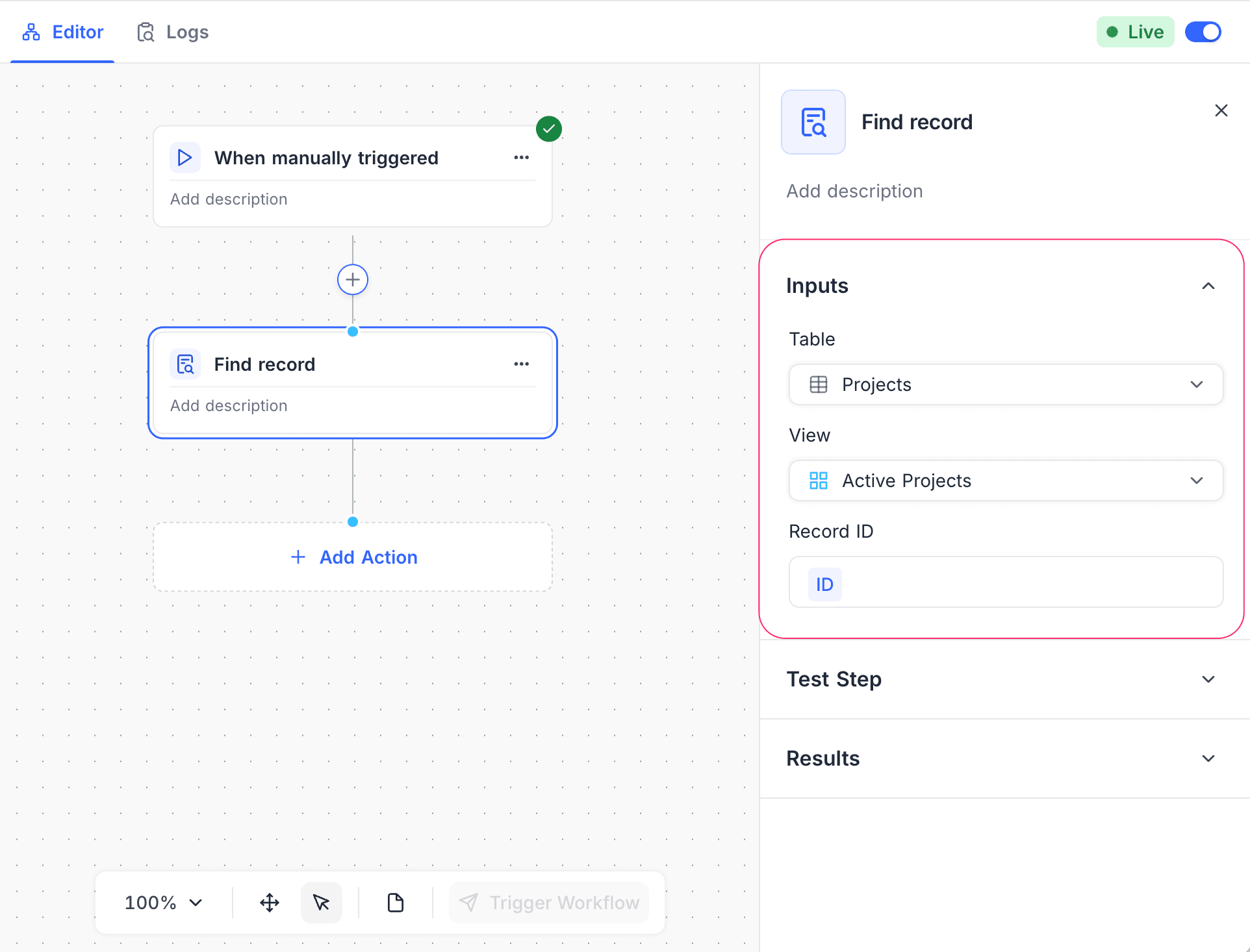Click the green checkmark on the trigger step
The image size is (1250, 952).
pos(548,129)
